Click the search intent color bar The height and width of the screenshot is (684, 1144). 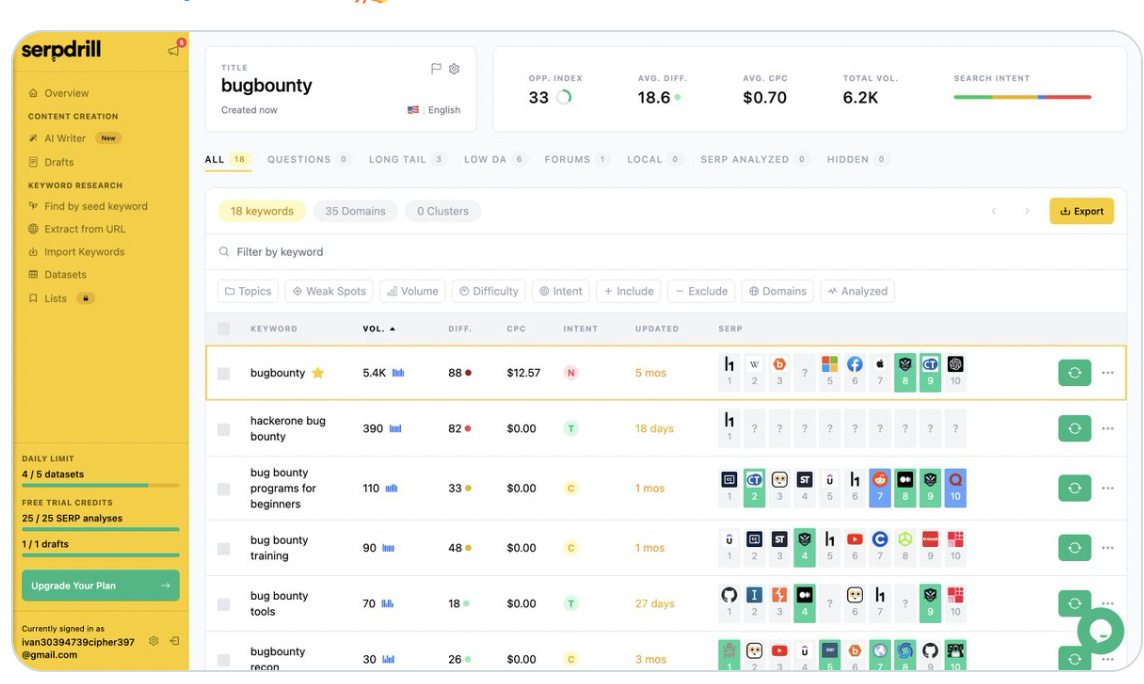1022,97
